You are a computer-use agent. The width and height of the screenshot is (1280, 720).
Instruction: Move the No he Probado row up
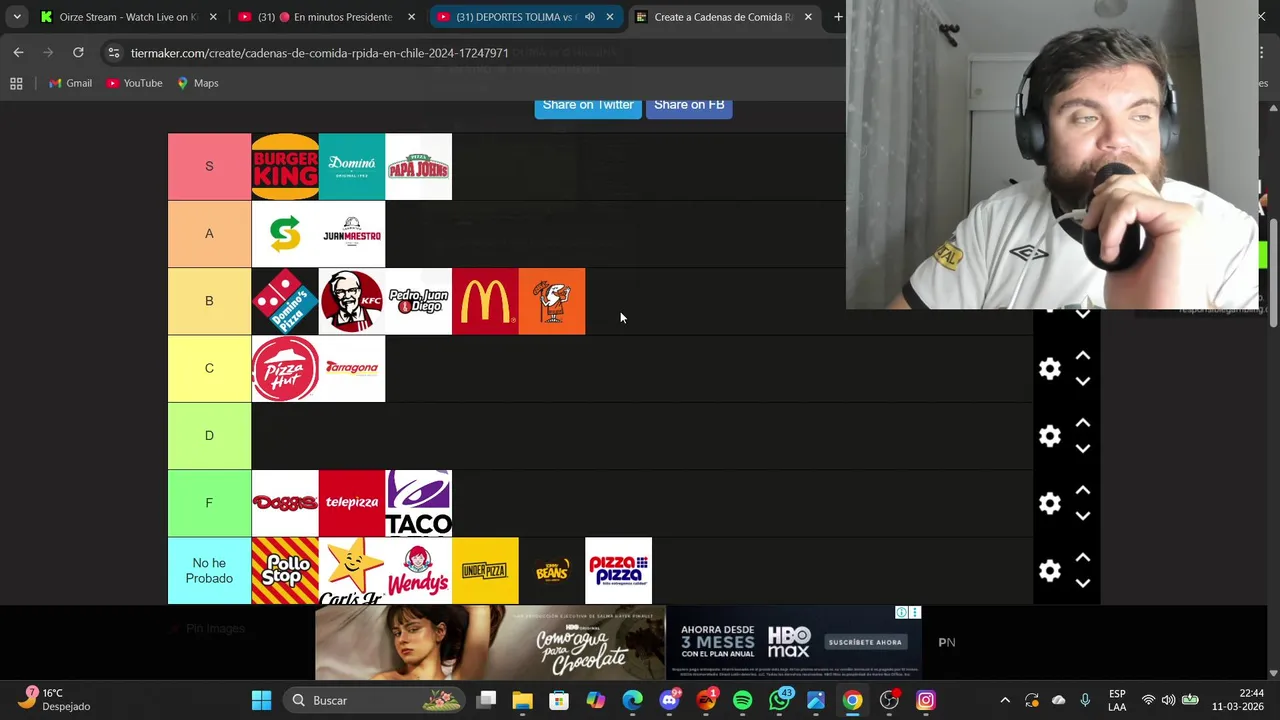coord(1082,557)
